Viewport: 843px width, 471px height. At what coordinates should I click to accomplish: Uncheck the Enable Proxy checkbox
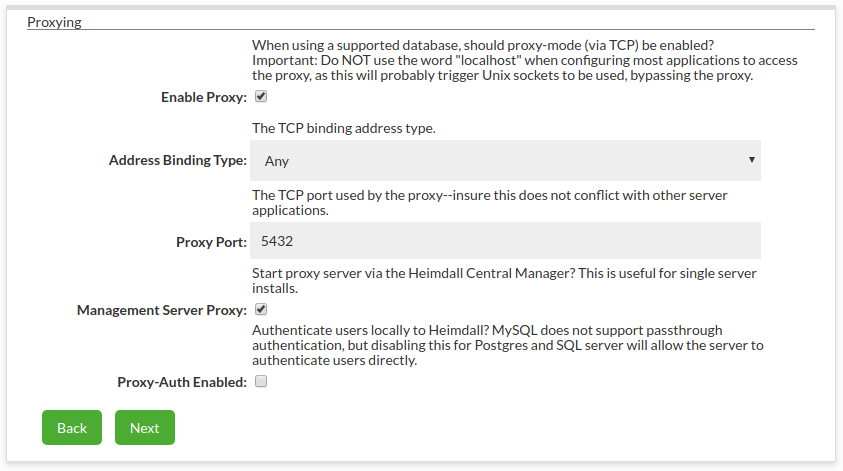coord(261,97)
